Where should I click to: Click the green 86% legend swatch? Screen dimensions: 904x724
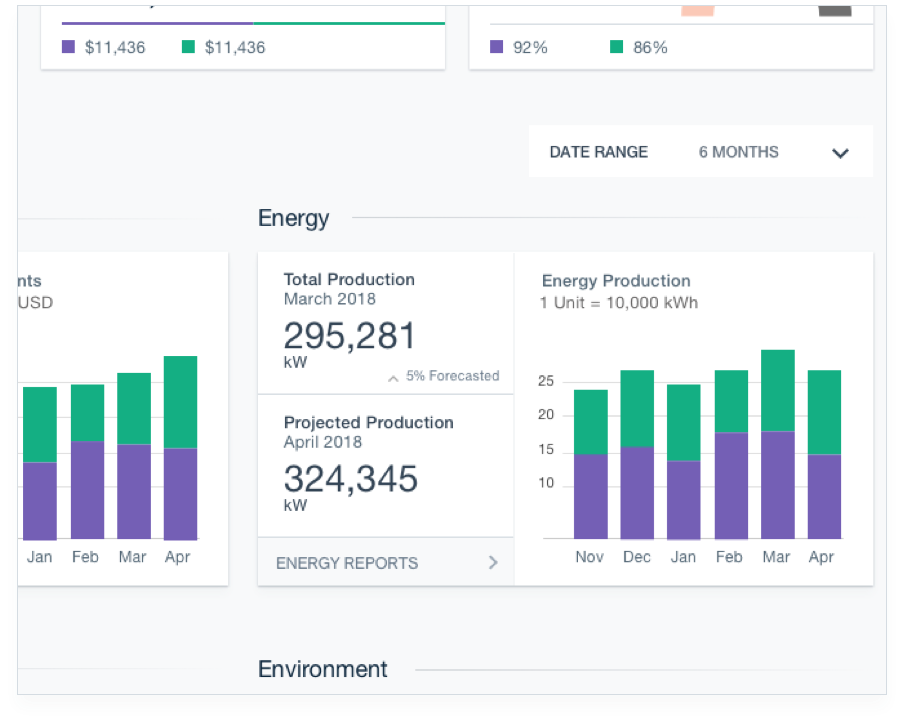[617, 47]
